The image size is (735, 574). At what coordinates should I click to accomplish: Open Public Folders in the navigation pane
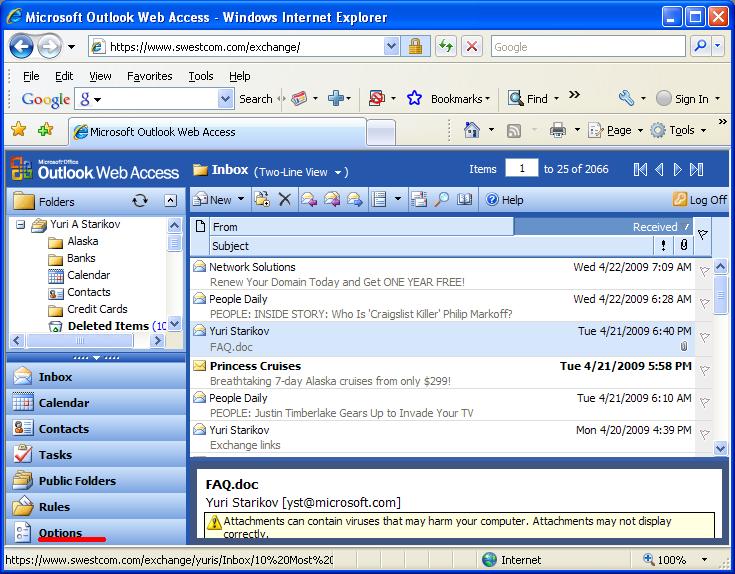[x=96, y=480]
